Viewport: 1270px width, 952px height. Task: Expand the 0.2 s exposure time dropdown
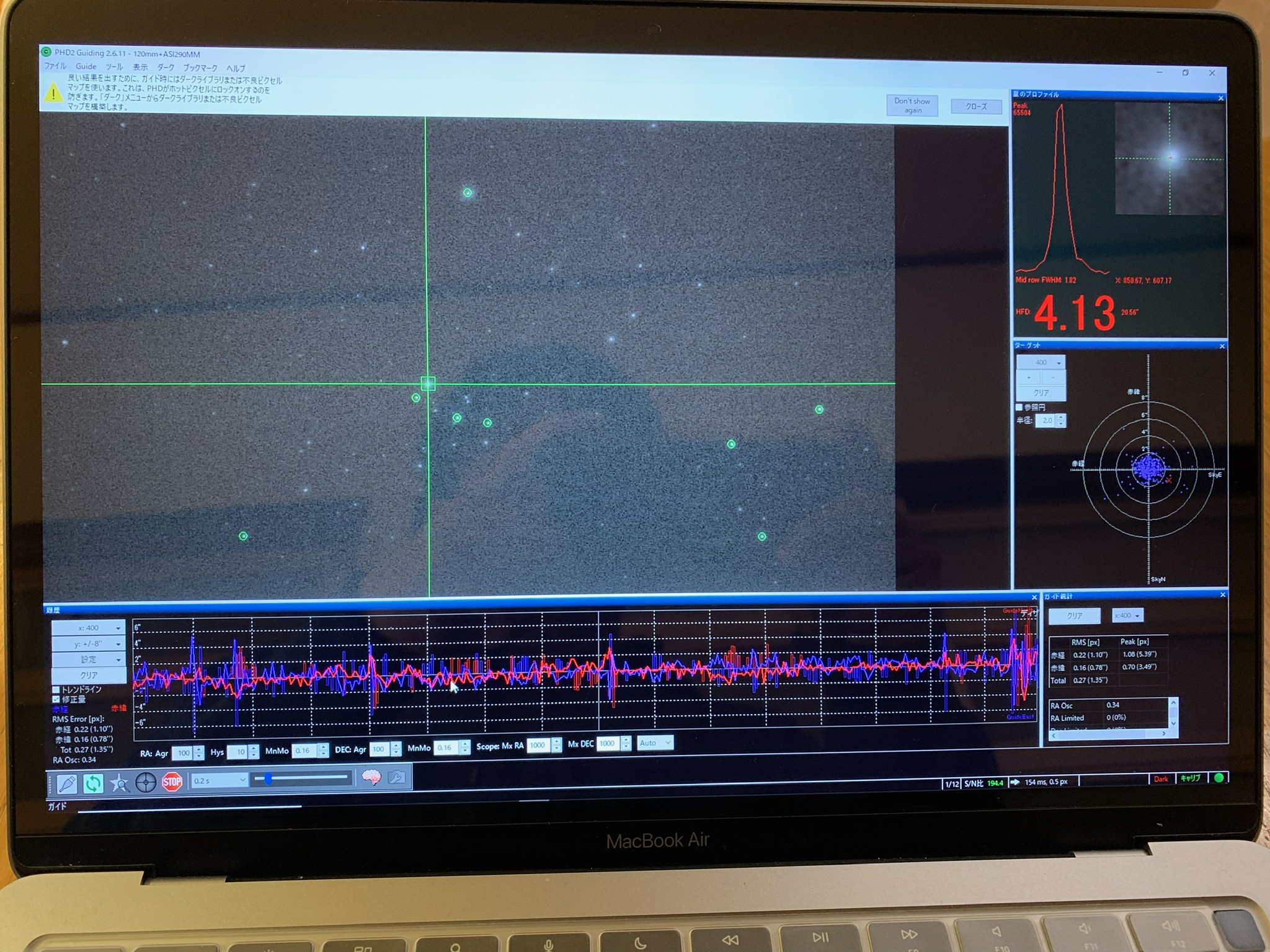(x=220, y=780)
